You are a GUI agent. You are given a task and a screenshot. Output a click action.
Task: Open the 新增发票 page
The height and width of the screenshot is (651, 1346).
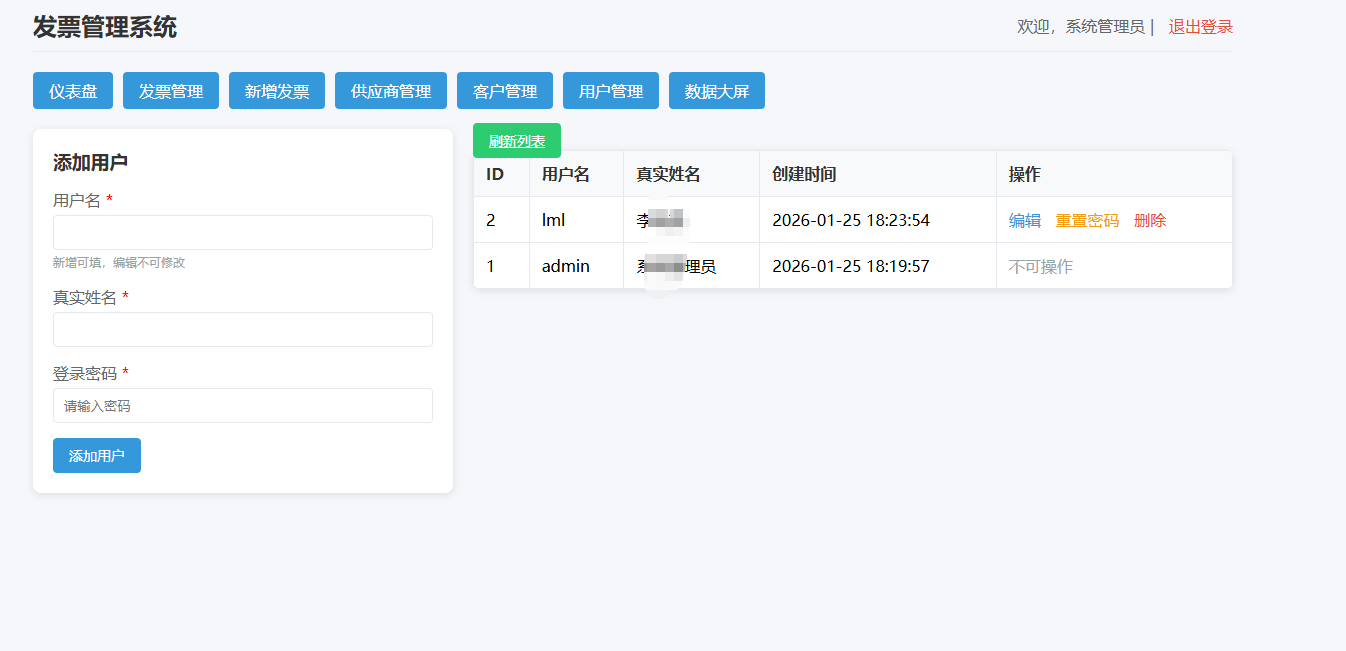click(x=277, y=91)
